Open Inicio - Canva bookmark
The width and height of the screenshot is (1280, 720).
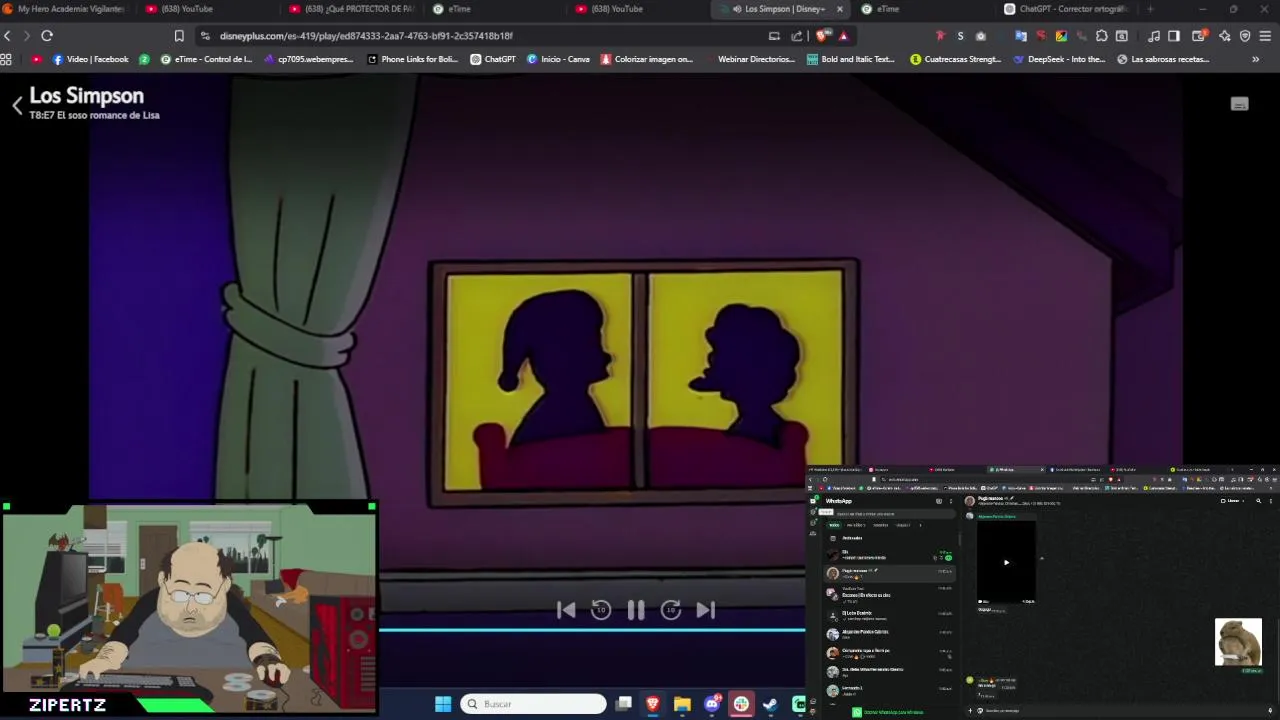[558, 59]
